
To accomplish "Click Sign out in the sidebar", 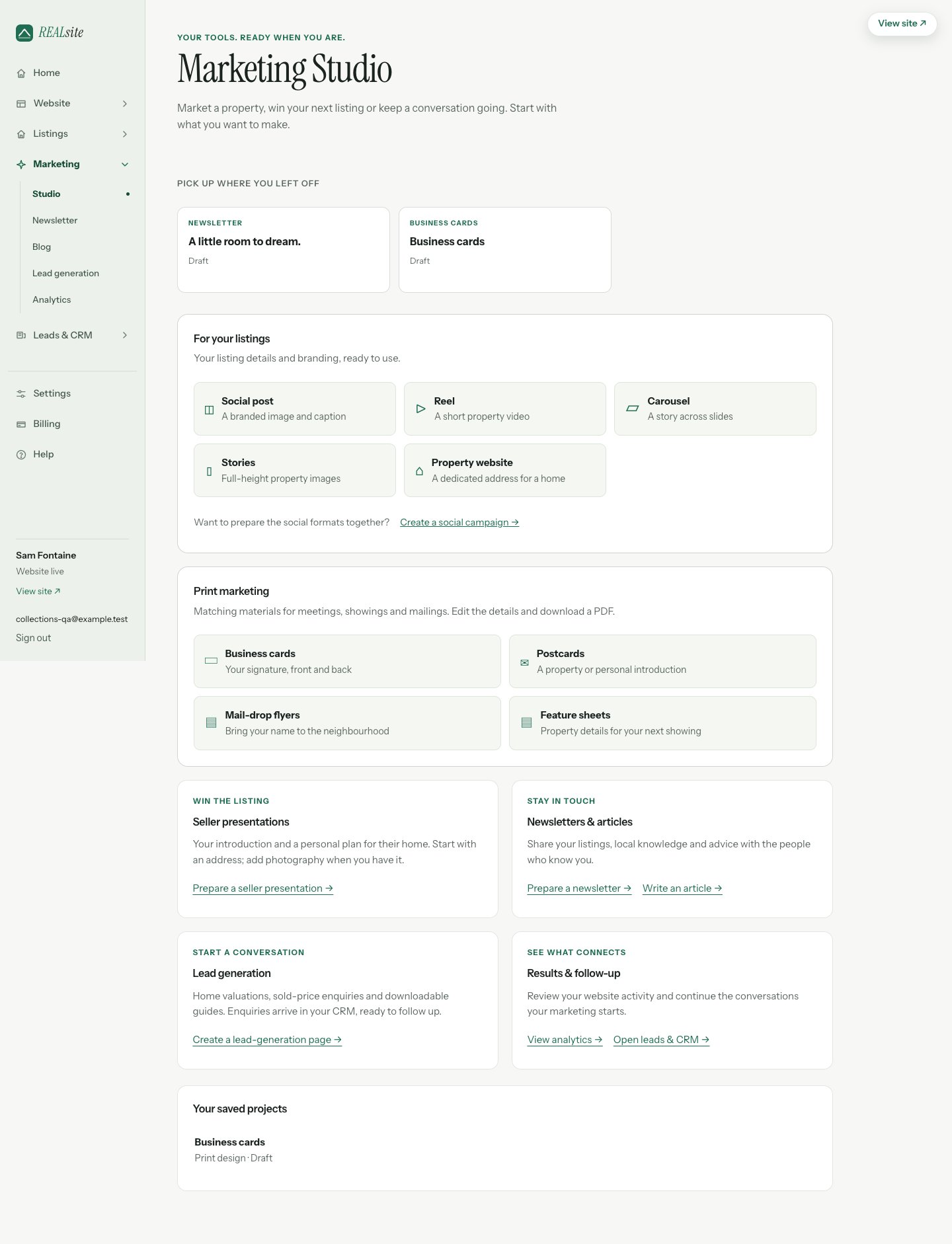I will (x=33, y=639).
